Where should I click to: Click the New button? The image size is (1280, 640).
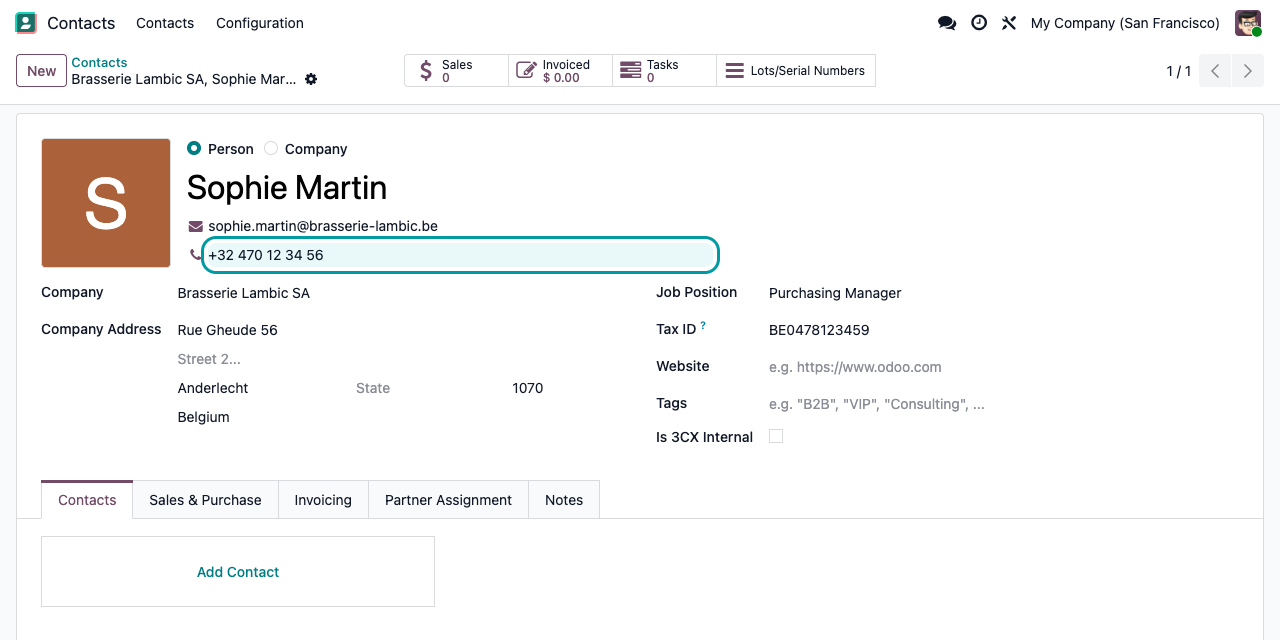pos(41,71)
